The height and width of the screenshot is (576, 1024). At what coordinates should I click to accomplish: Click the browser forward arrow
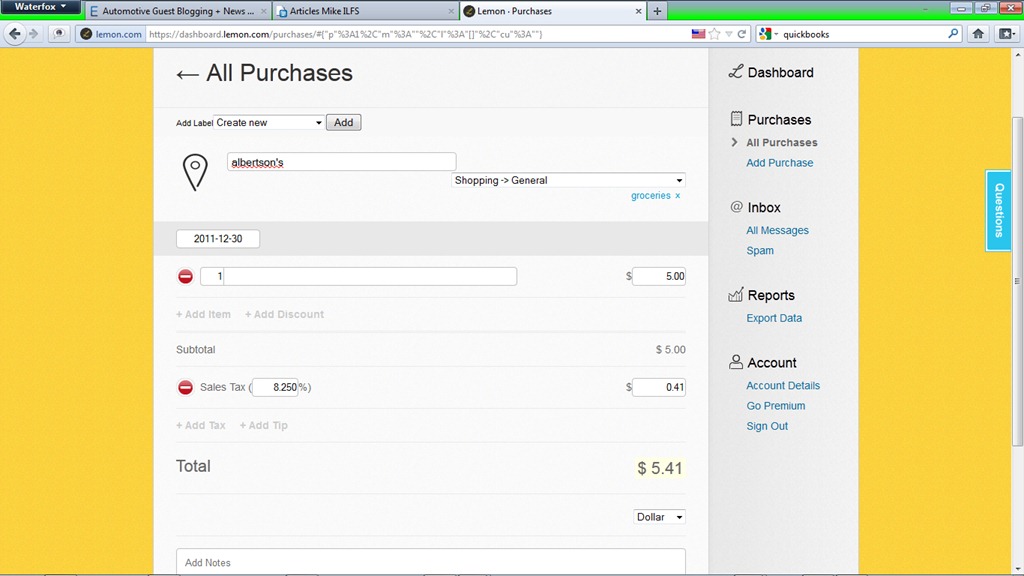click(33, 34)
